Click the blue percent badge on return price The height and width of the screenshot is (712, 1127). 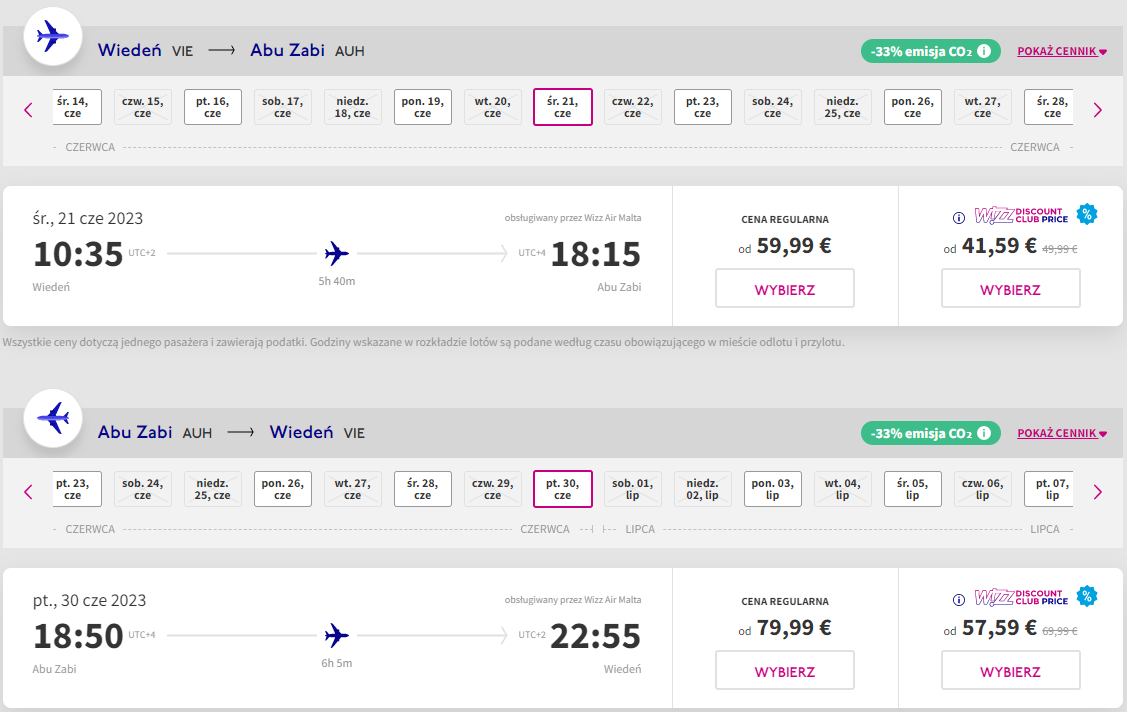tap(1087, 596)
